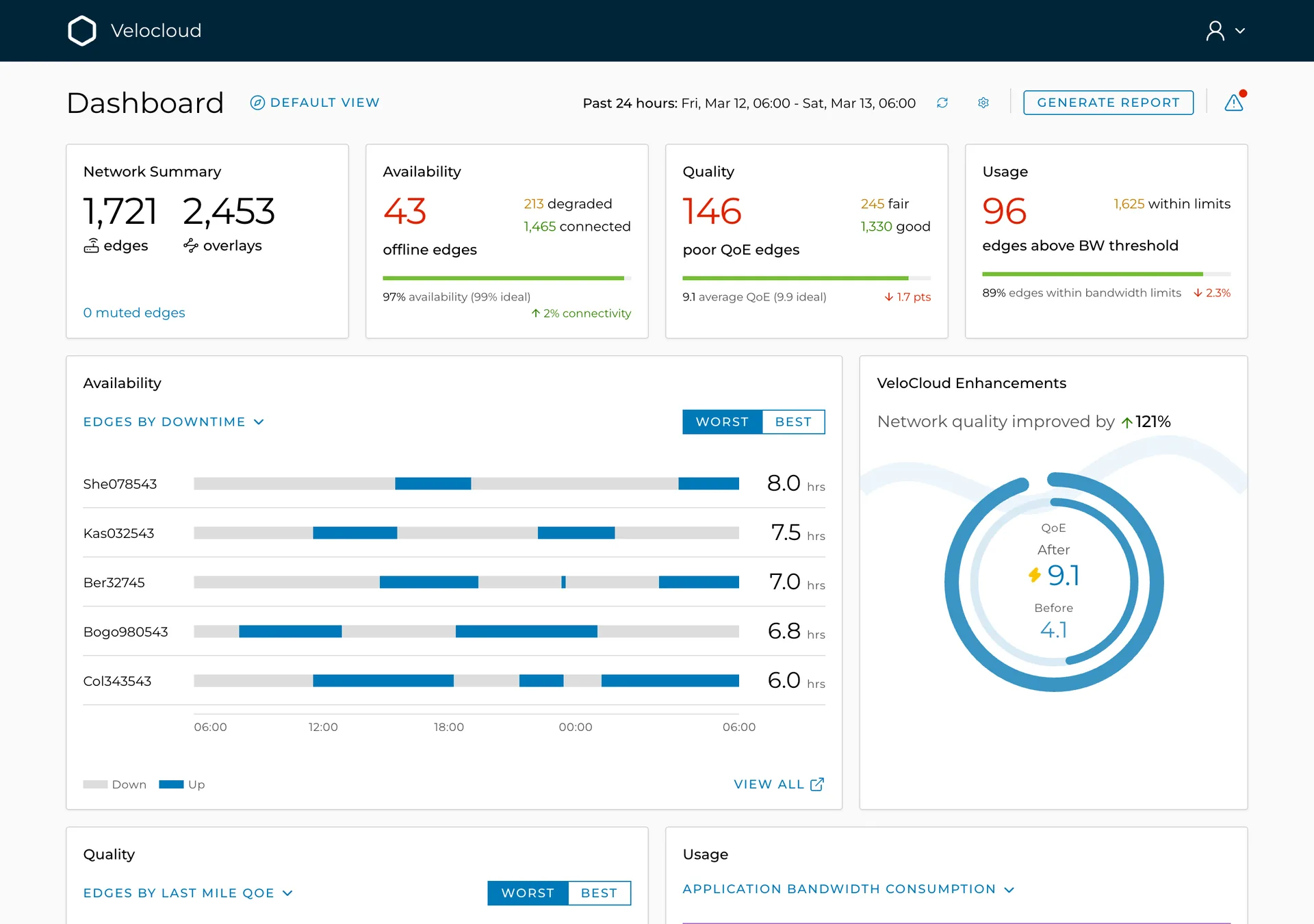Image resolution: width=1314 pixels, height=924 pixels.
Task: Open dashboard settings gear icon
Action: tap(983, 103)
